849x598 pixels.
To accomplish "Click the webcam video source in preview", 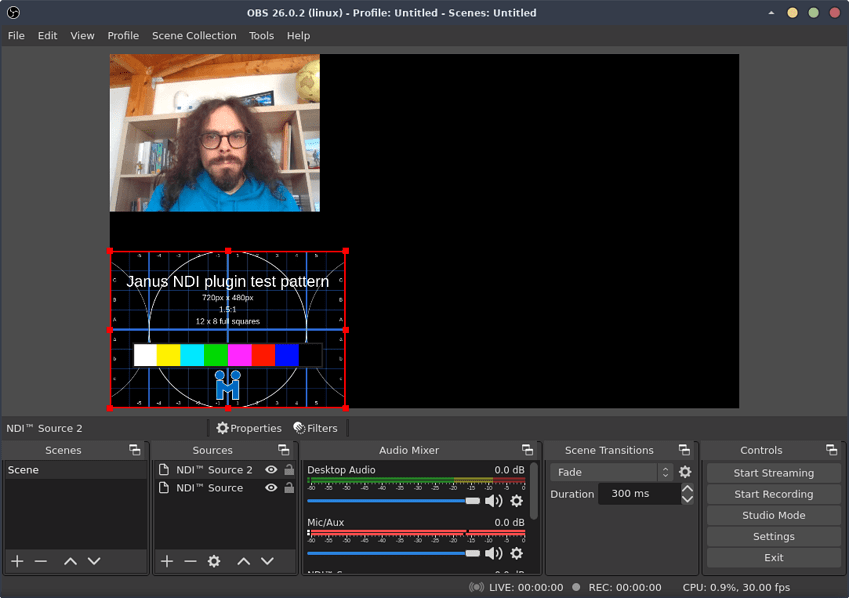I will click(215, 133).
